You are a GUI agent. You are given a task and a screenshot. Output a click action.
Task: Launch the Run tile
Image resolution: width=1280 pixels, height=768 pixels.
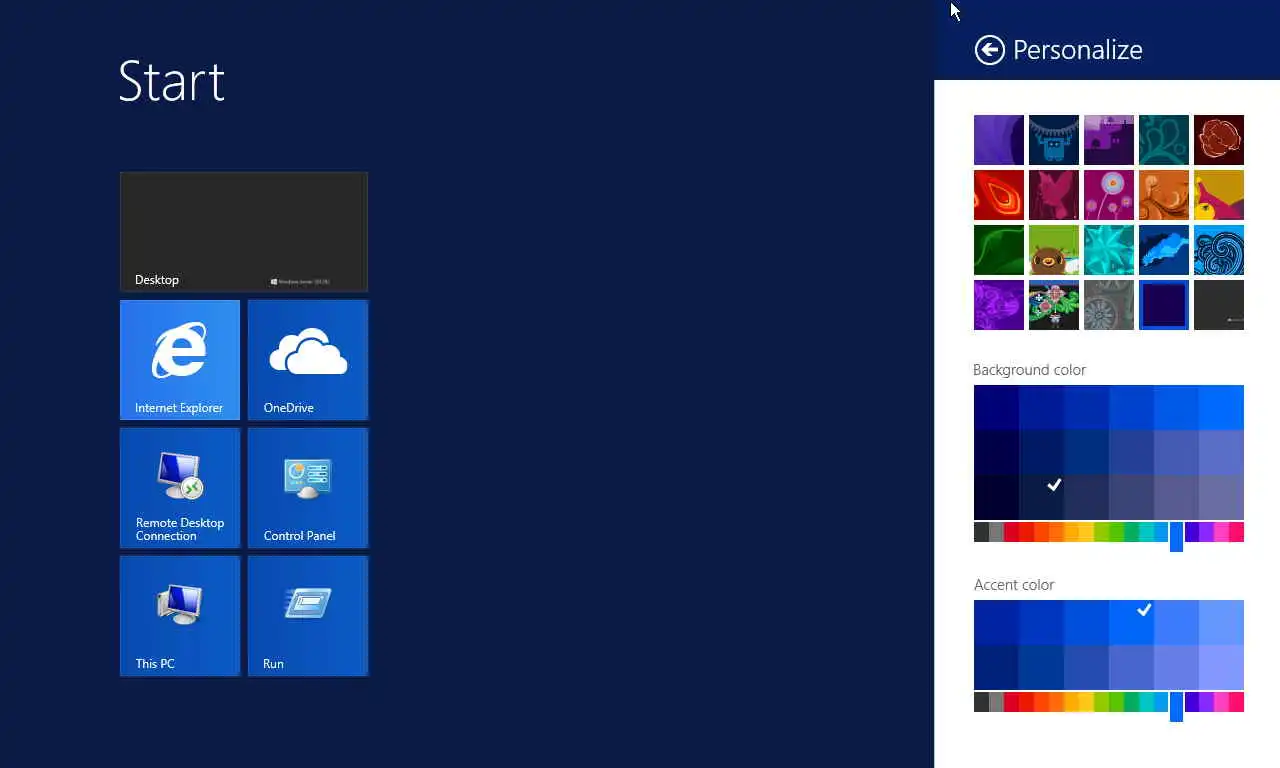[x=308, y=616]
